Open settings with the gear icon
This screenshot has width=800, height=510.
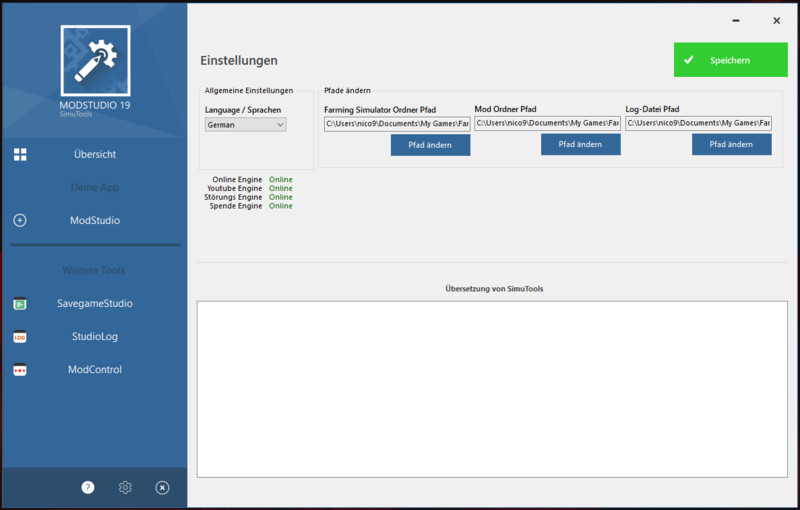[x=125, y=487]
